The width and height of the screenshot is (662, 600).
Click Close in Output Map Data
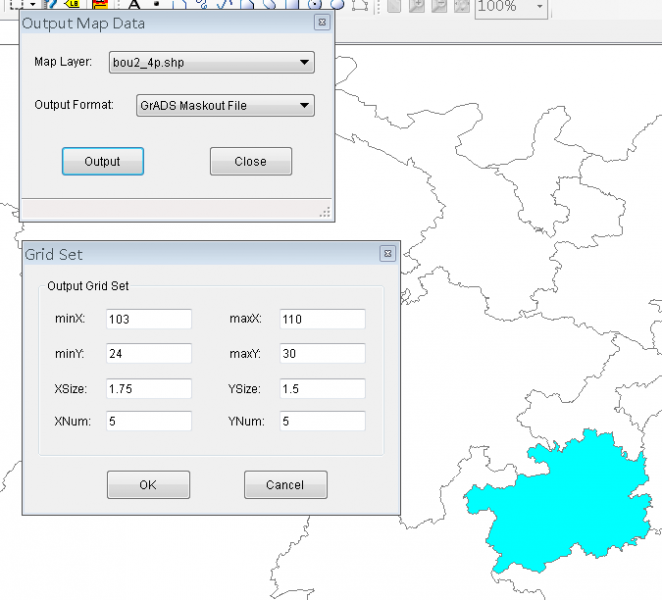(x=250, y=161)
